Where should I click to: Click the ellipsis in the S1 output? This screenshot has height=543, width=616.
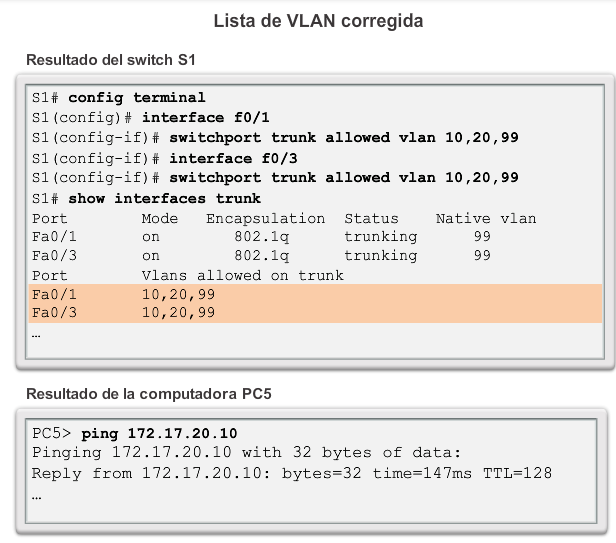(36, 336)
